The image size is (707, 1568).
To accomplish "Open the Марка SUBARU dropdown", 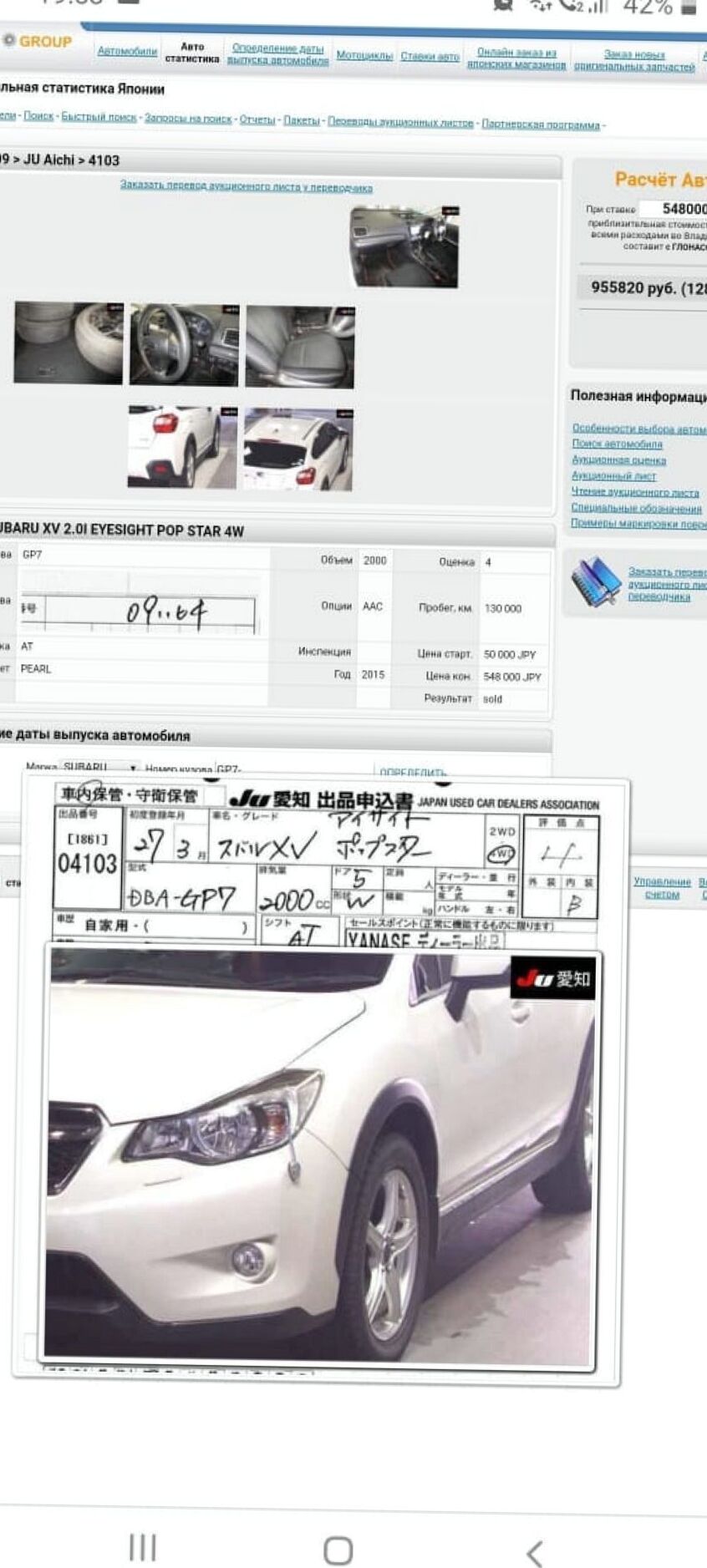I will coord(100,767).
